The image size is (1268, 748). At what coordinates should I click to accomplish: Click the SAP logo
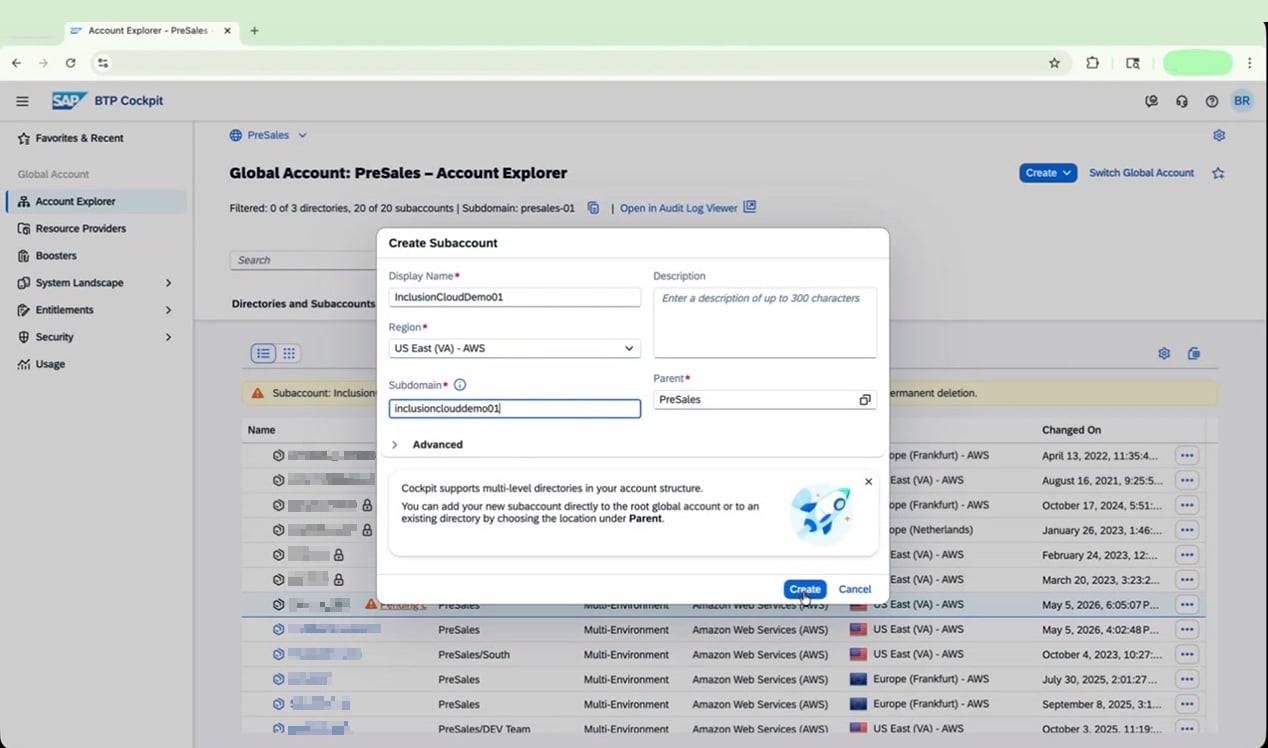coord(70,101)
